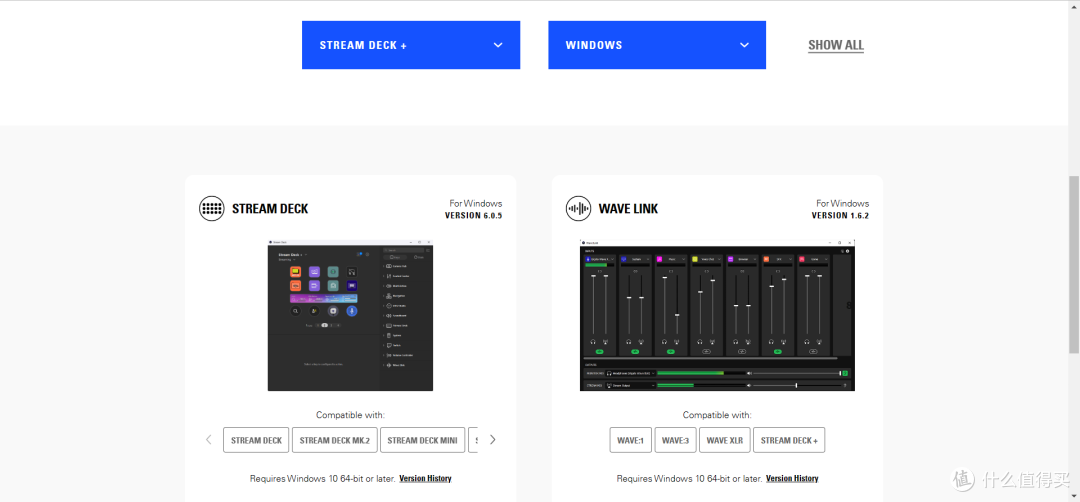Screen dimensions: 1080x502
Task: Show previous compatible devices with left arrow
Action: tap(209, 439)
